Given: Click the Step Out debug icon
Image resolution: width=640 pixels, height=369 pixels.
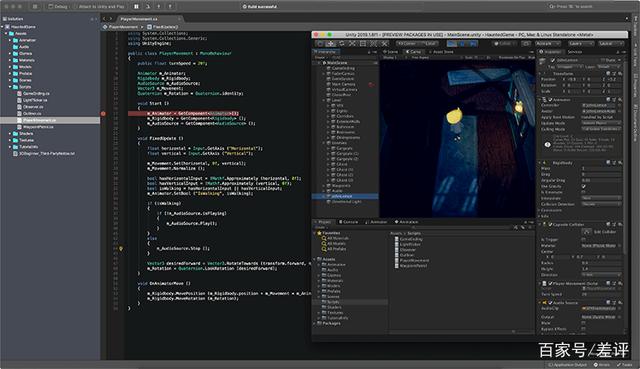Looking at the screenshot, I should [x=170, y=7].
